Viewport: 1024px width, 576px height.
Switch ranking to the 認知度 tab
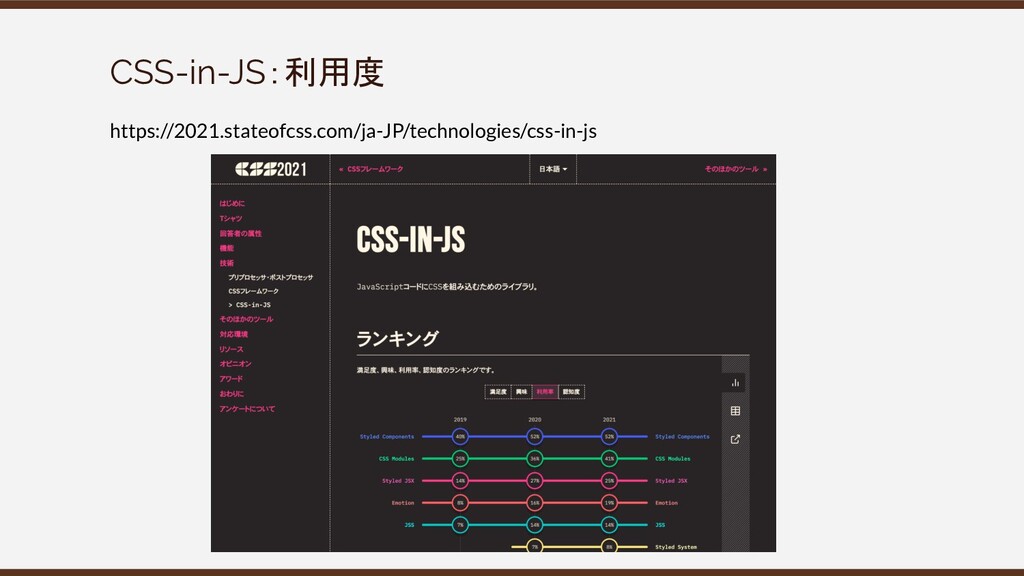coord(571,392)
